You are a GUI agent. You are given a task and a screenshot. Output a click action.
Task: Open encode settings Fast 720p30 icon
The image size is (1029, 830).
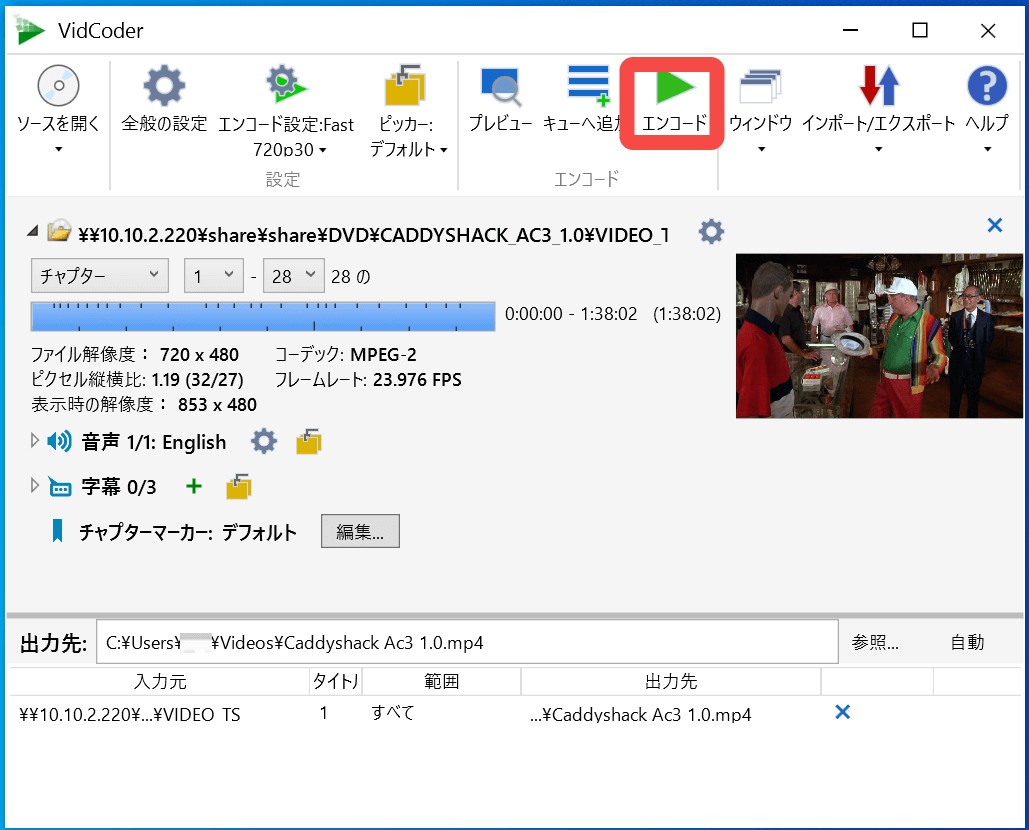[x=286, y=84]
